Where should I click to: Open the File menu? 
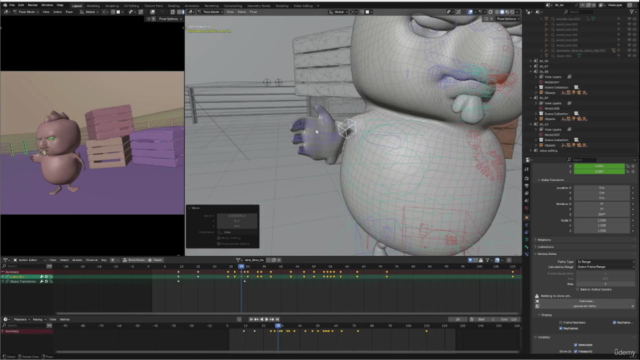click(12, 5)
